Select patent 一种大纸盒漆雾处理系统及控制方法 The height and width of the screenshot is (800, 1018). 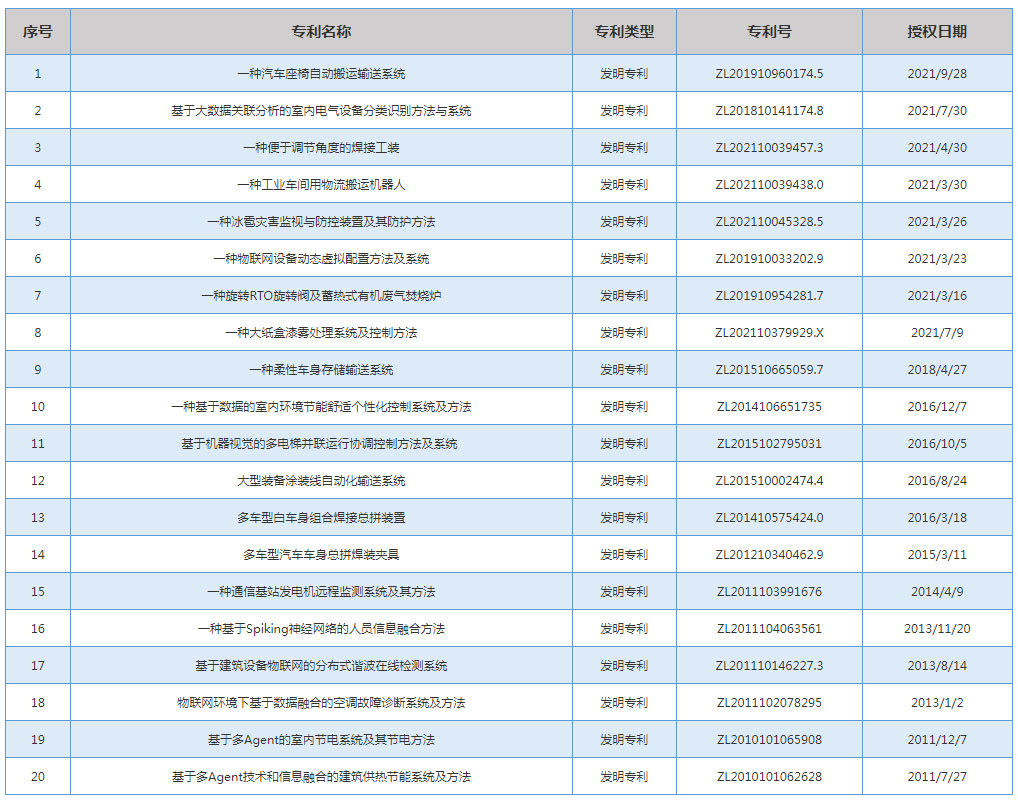[321, 333]
